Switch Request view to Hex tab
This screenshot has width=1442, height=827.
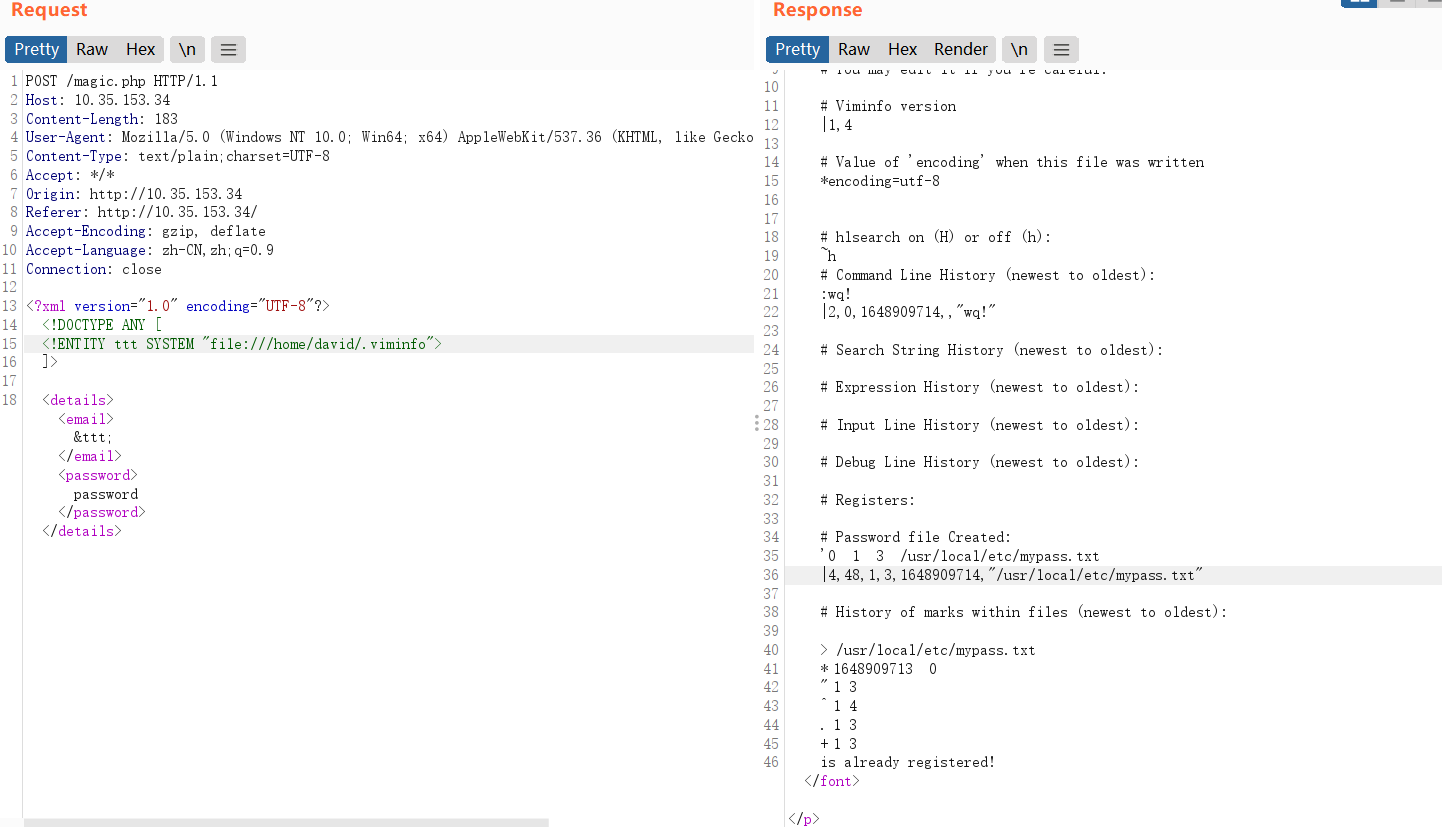pos(140,49)
